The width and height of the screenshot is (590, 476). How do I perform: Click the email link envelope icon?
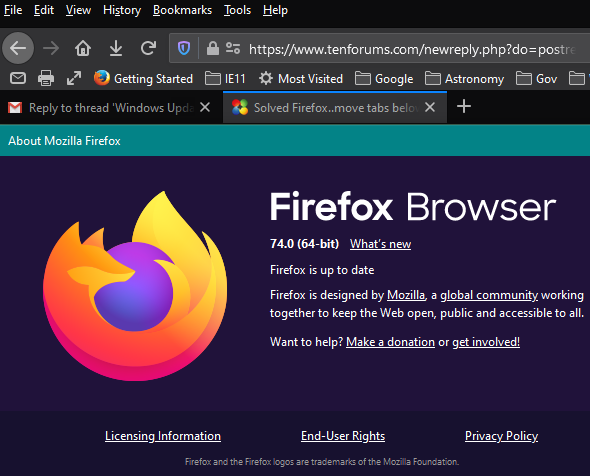click(x=18, y=78)
